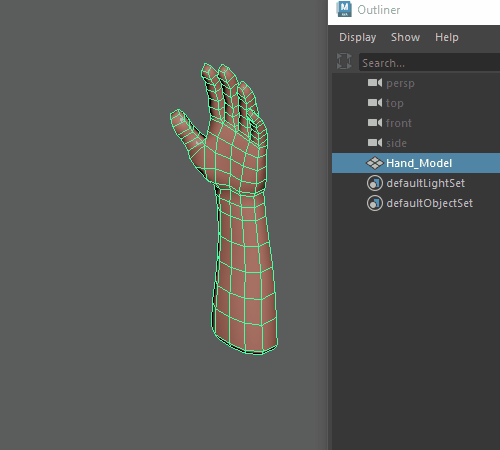Viewport: 500px width, 450px height.
Task: Click the persp camera icon
Action: 375,83
